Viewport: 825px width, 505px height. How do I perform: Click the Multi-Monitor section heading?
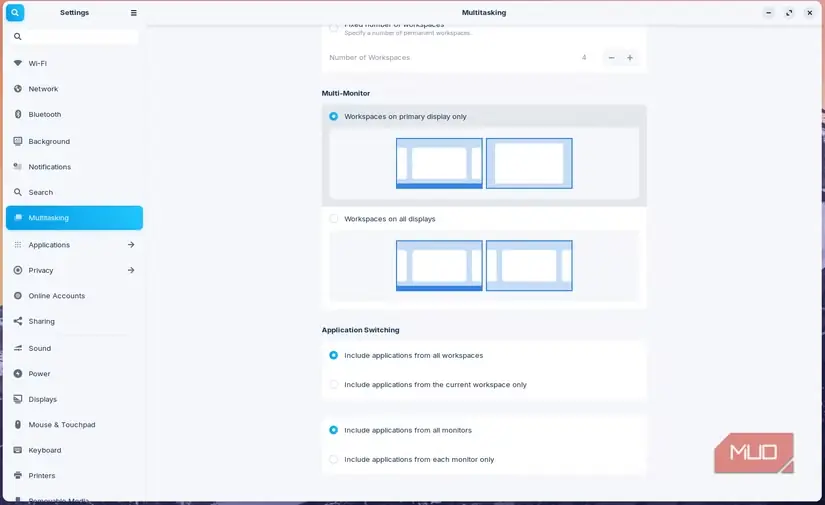[346, 93]
